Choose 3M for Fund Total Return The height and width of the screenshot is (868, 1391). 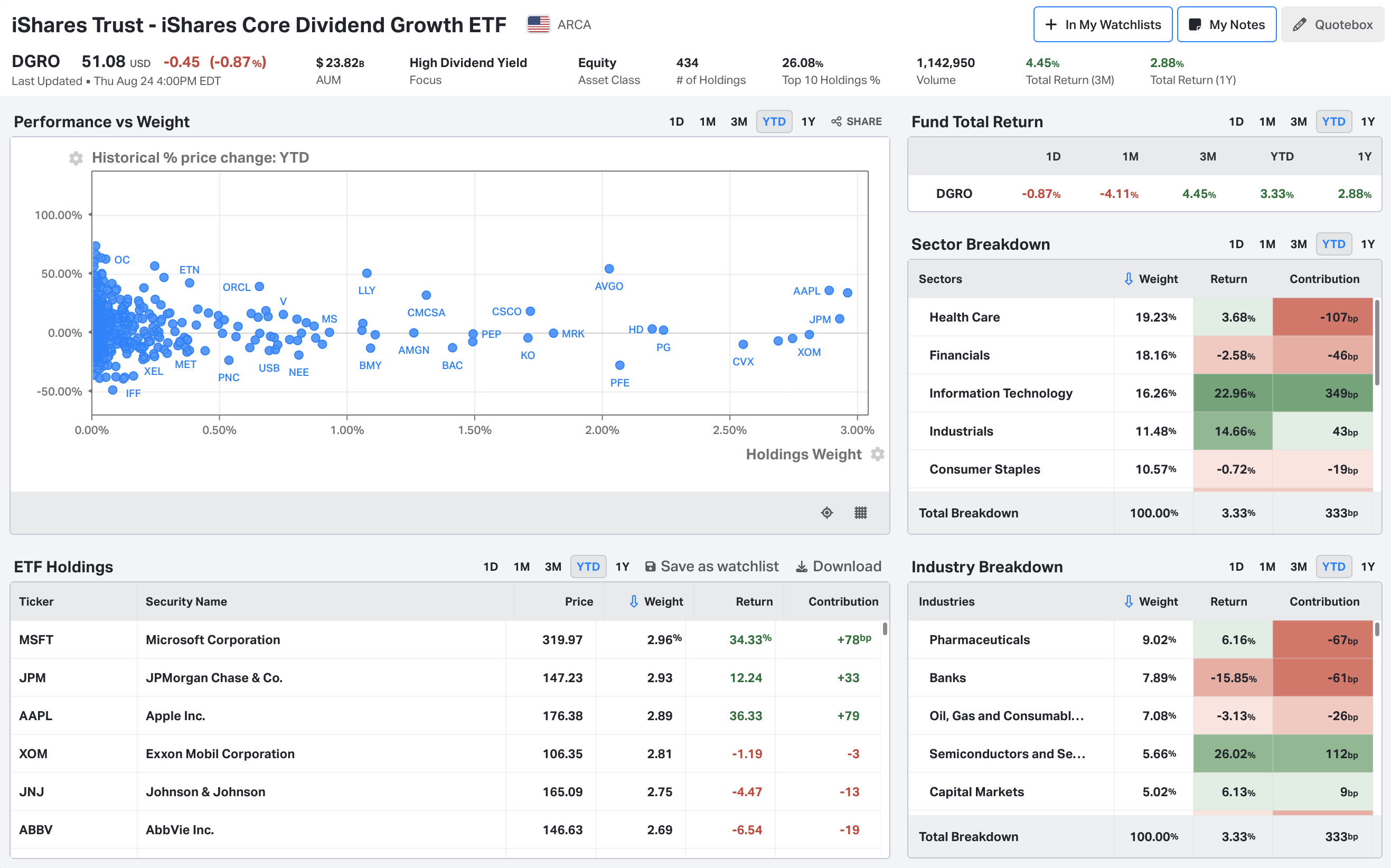[x=1299, y=122]
